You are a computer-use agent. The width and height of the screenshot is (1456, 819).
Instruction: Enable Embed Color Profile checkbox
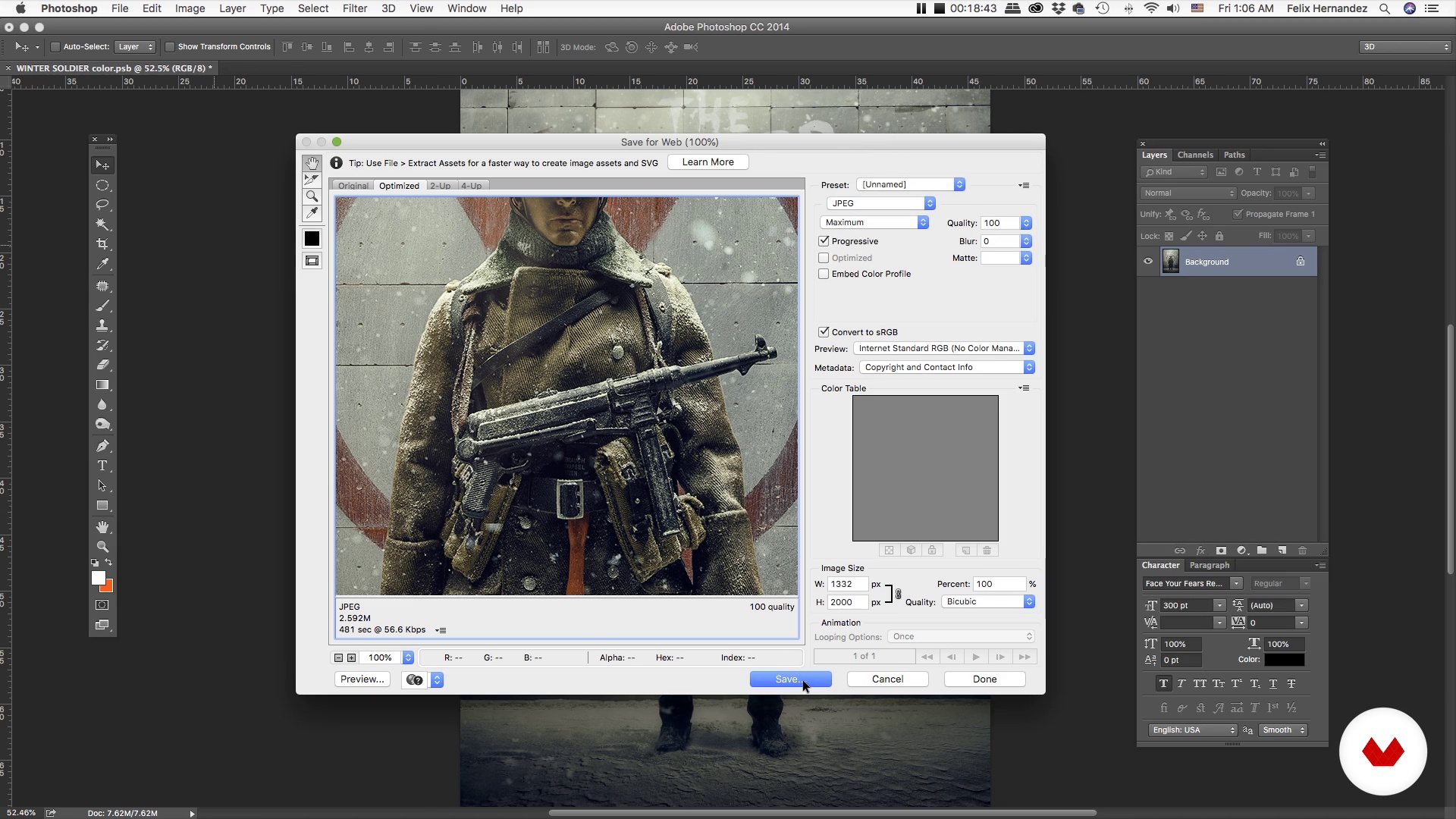click(x=824, y=274)
